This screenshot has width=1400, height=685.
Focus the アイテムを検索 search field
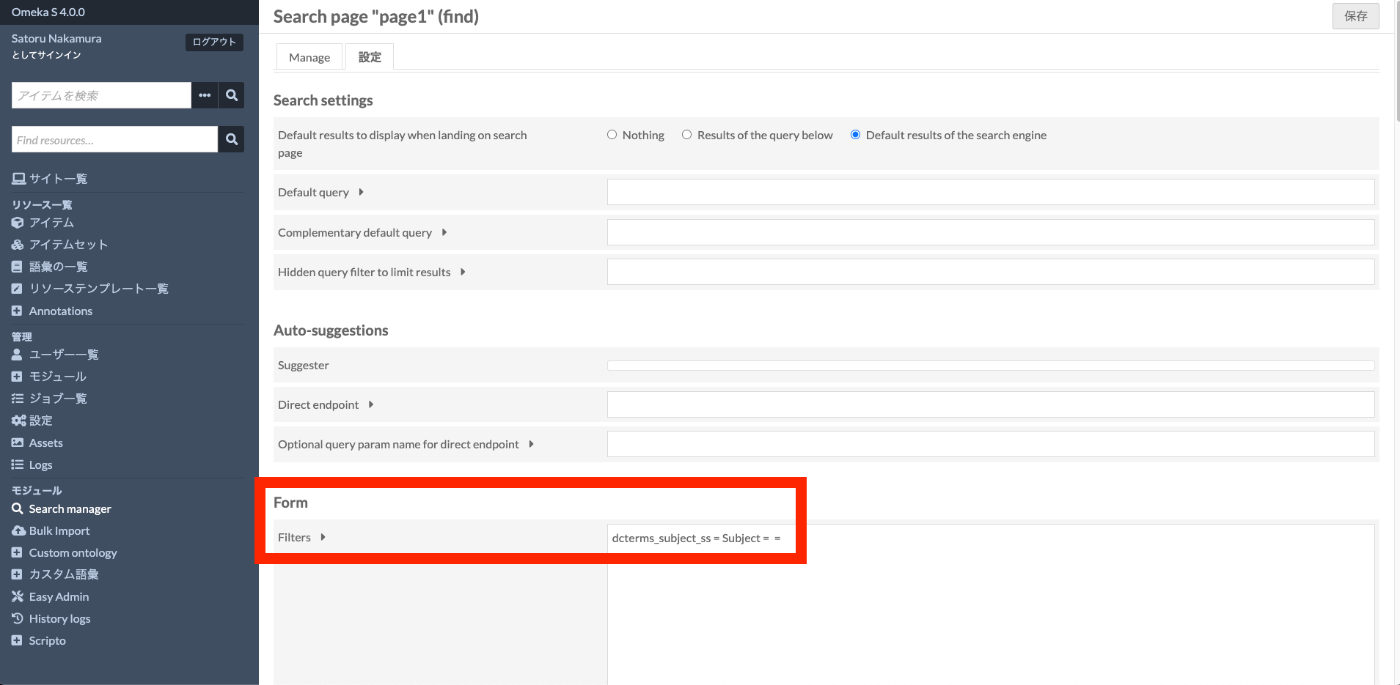[x=102, y=95]
